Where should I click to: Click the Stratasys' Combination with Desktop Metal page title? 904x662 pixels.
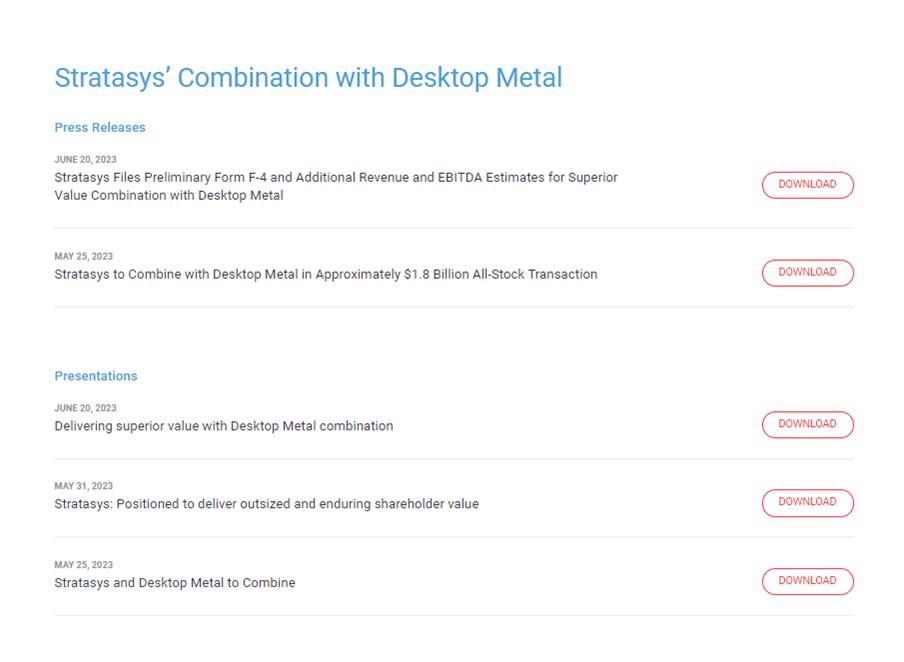click(x=308, y=78)
